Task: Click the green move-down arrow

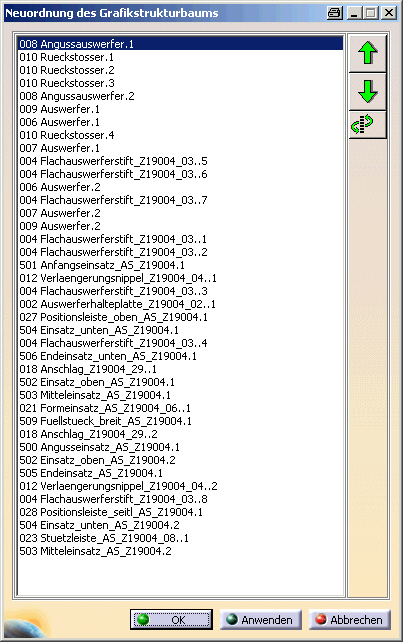Action: pos(367,91)
